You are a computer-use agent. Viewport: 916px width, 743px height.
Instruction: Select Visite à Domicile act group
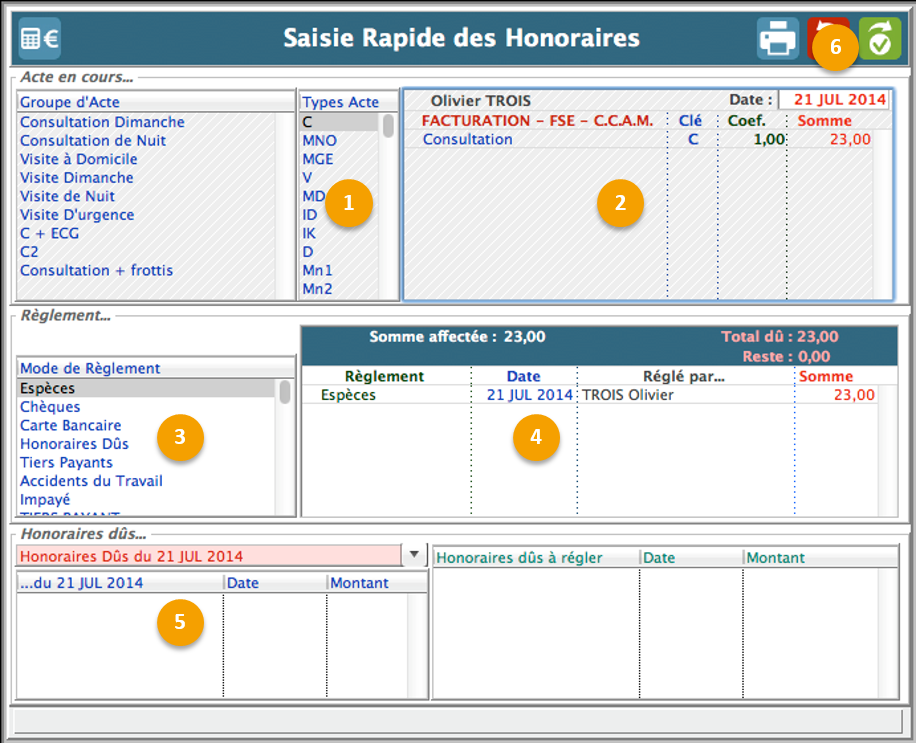coord(79,159)
